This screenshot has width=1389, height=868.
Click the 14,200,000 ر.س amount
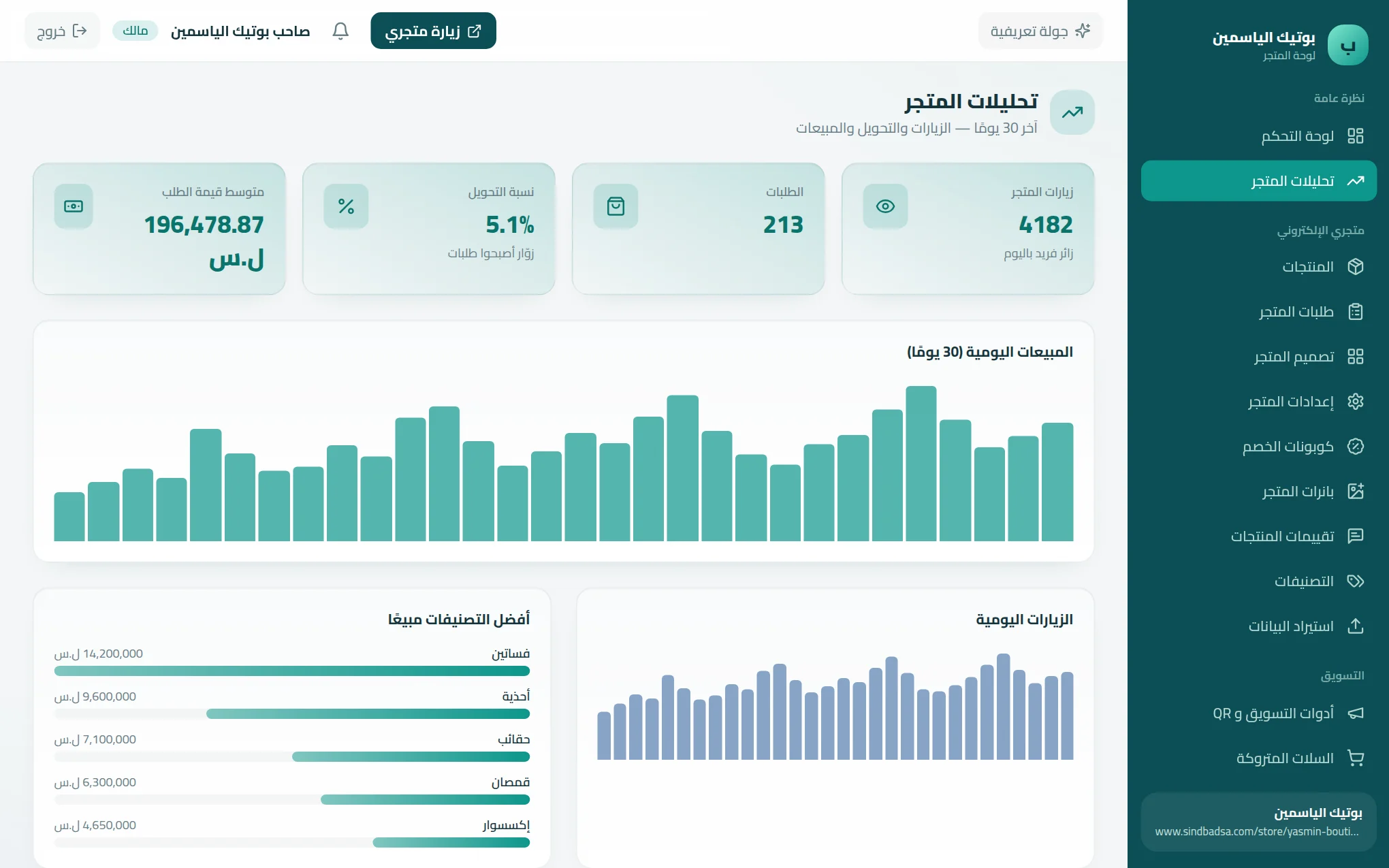click(x=99, y=654)
